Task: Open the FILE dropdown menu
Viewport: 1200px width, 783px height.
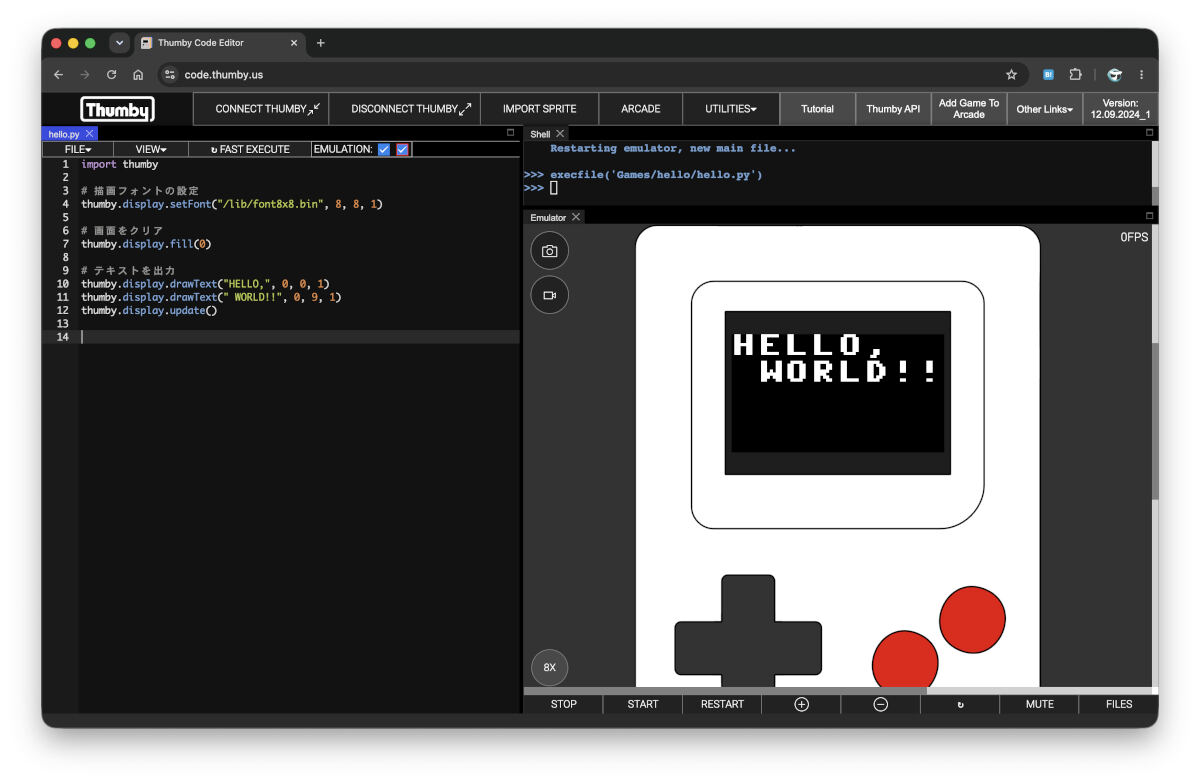Action: pyautogui.click(x=78, y=149)
